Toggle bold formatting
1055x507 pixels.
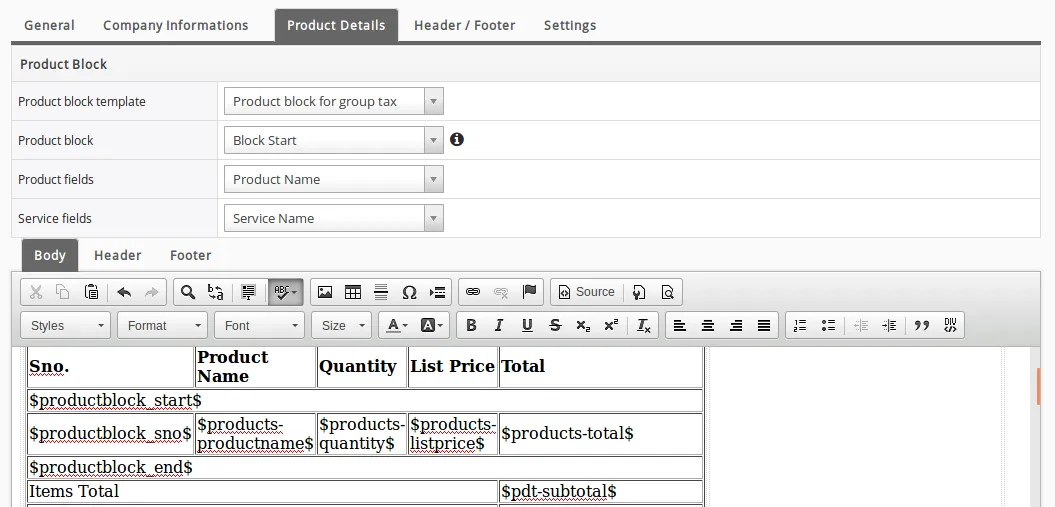pyautogui.click(x=471, y=325)
